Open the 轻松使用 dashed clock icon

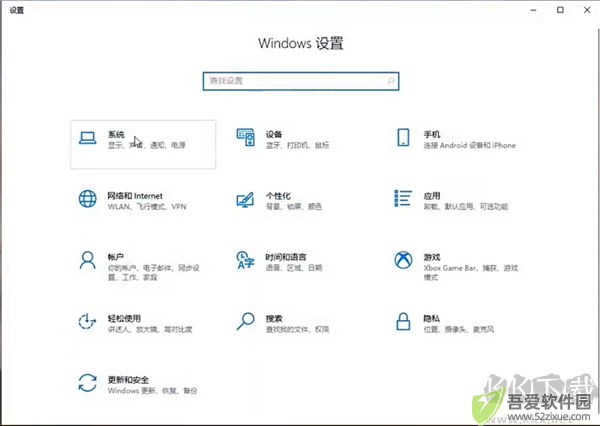coord(87,322)
